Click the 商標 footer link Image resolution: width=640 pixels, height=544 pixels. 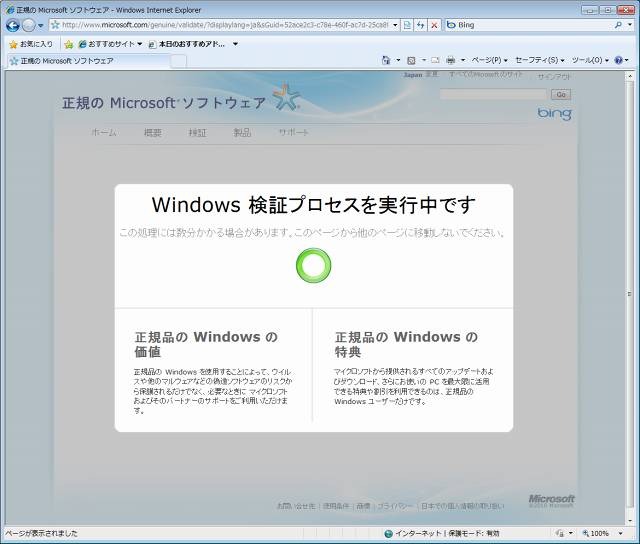(363, 506)
